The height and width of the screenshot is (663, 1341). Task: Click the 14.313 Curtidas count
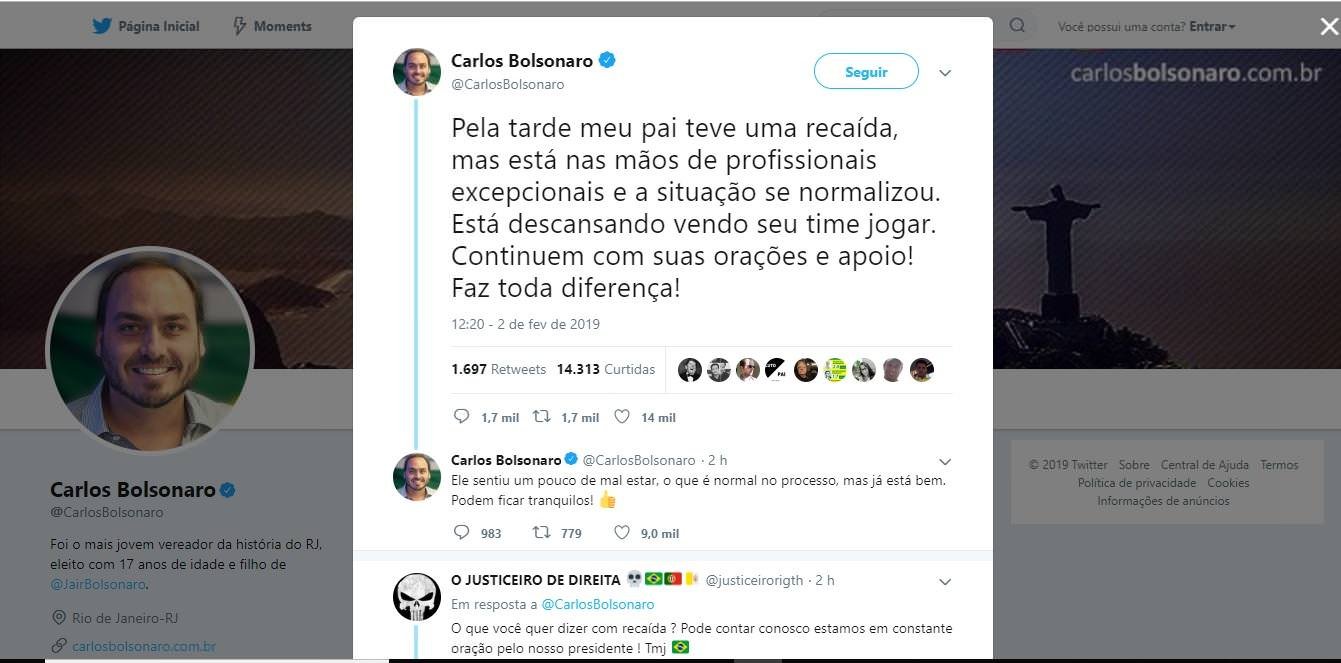pyautogui.click(x=606, y=369)
